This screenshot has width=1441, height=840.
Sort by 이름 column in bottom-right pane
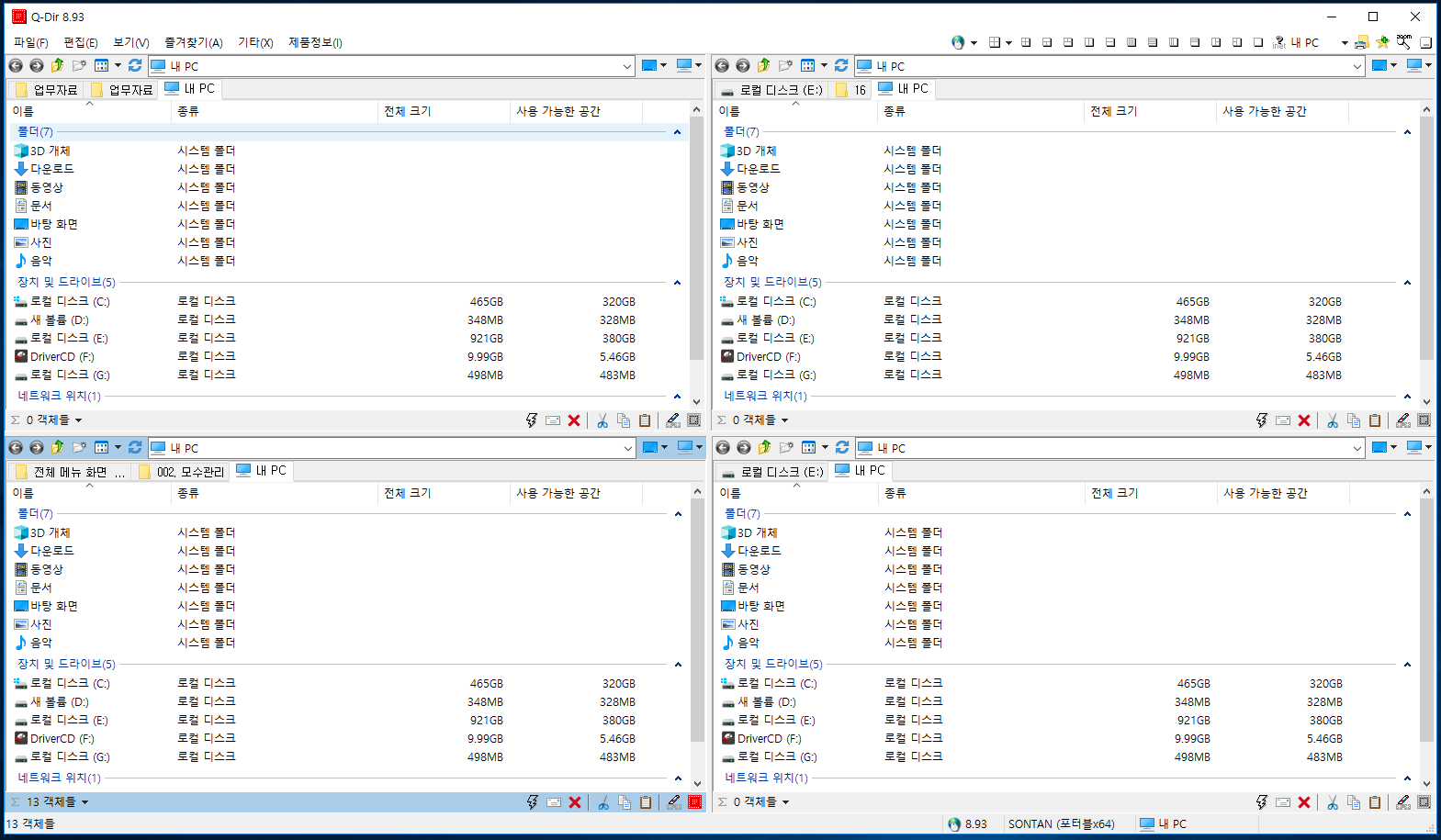pos(797,493)
